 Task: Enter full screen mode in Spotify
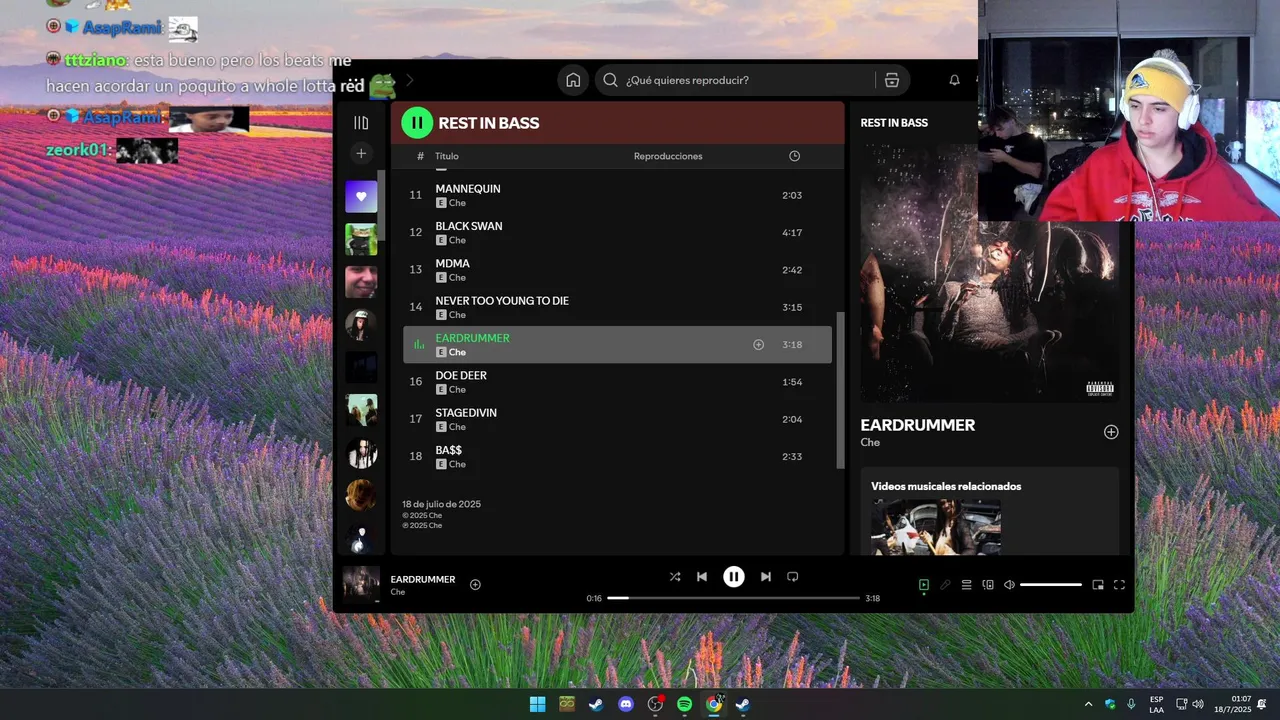(x=1119, y=585)
